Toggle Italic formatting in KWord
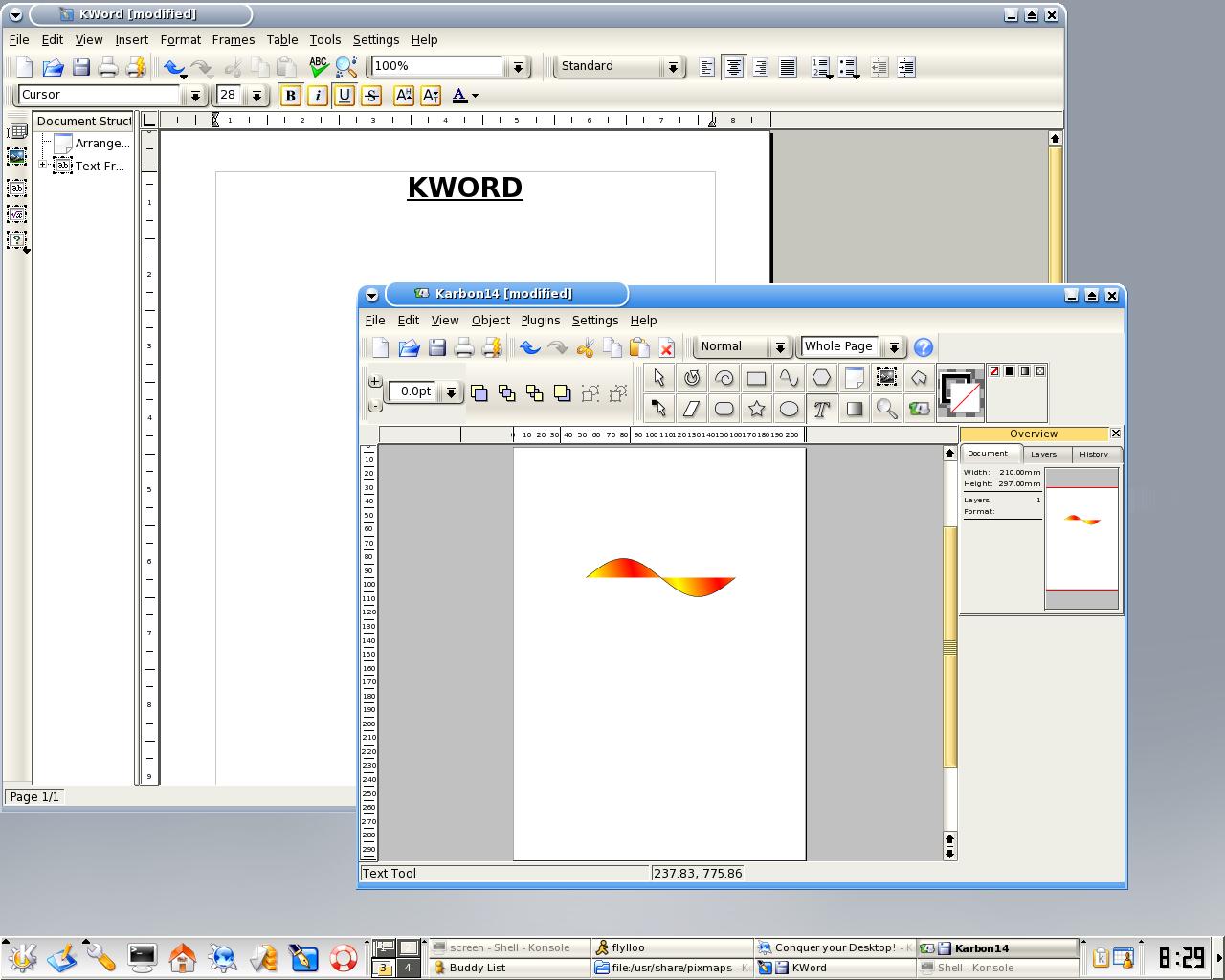This screenshot has height=980, width=1225. (x=318, y=95)
